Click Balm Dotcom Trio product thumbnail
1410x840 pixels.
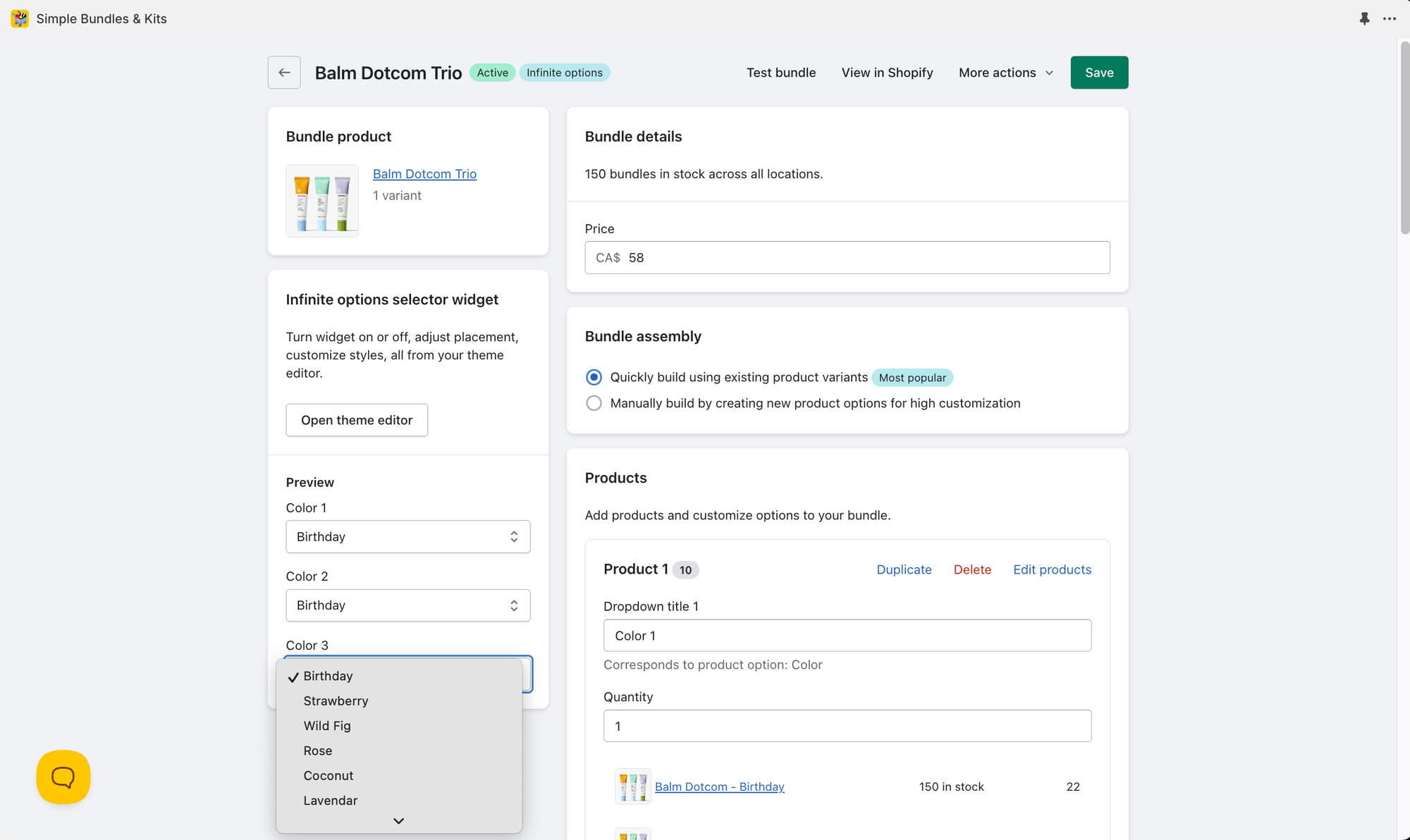(x=322, y=201)
